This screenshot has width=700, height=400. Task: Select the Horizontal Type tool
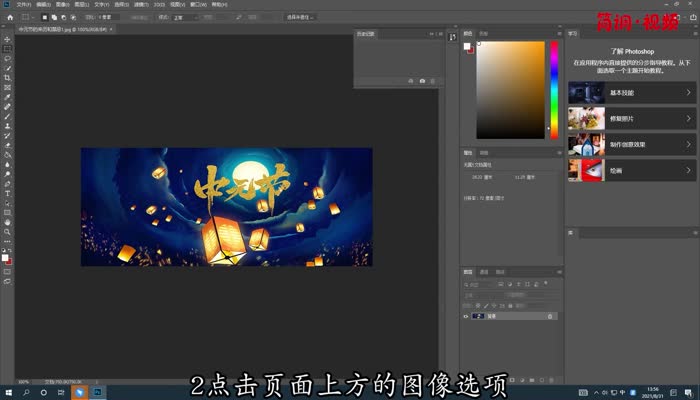[7, 193]
